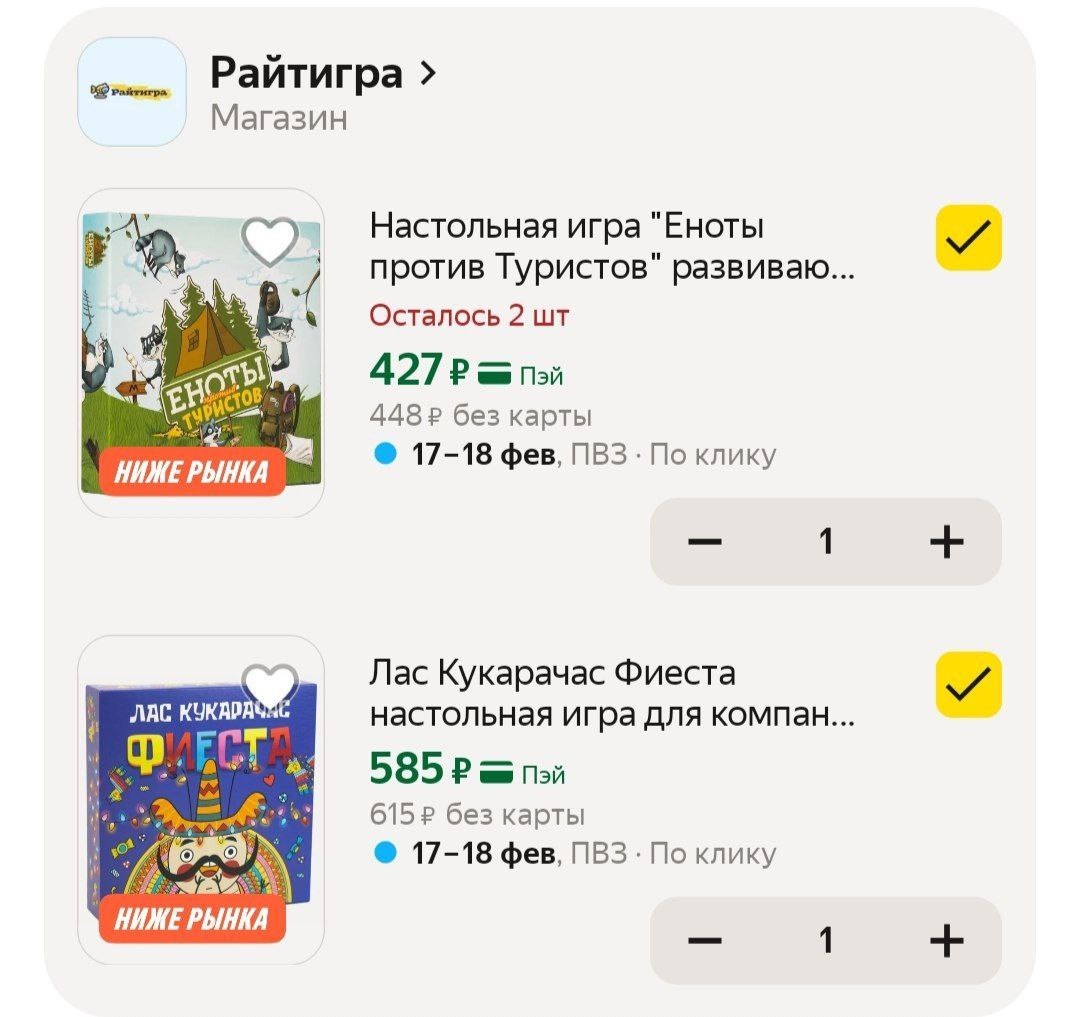Open the Райтигра store via the chevron arrow
The height and width of the screenshot is (1017, 1080).
[430, 74]
